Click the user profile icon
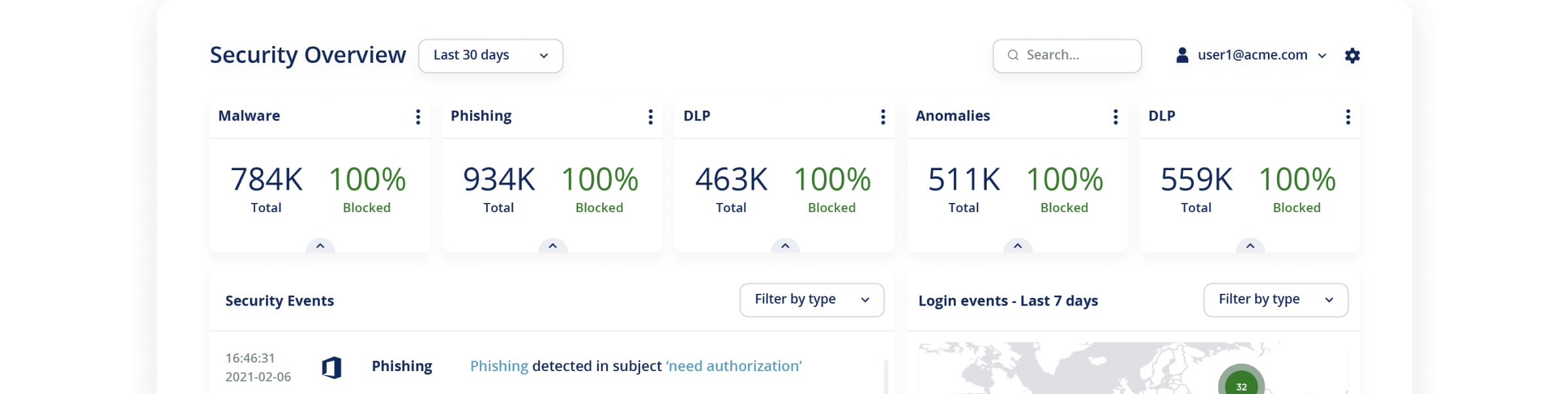Screen dimensions: 1568x394 [x=1182, y=56]
